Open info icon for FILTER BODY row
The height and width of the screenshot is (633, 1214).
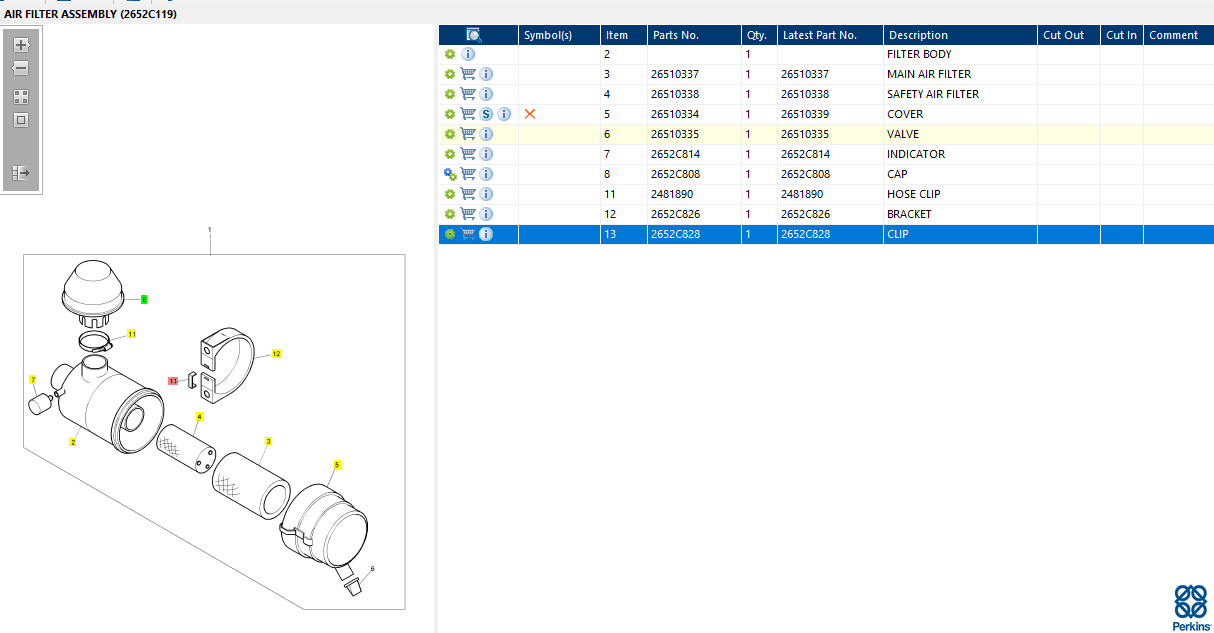pyautogui.click(x=468, y=54)
